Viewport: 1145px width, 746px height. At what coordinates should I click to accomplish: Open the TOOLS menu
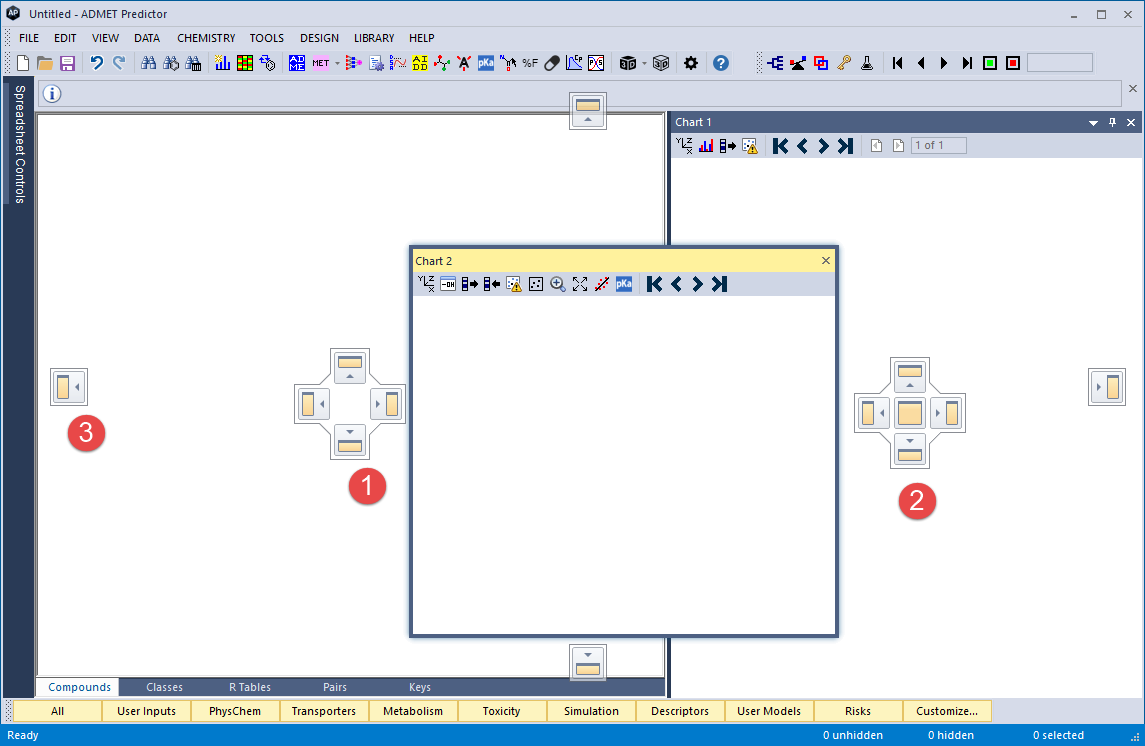(x=267, y=38)
